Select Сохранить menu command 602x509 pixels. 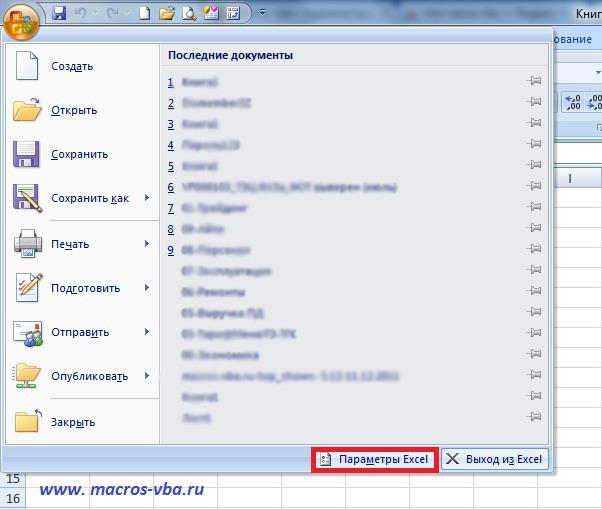[83, 154]
